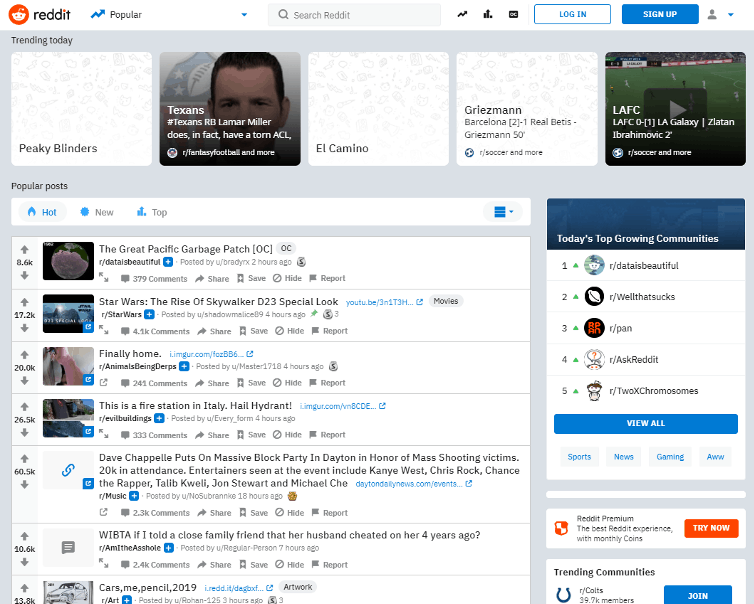Open 2.3k Comments on Dave Chappelle post
The width and height of the screenshot is (754, 604).
tap(155, 513)
